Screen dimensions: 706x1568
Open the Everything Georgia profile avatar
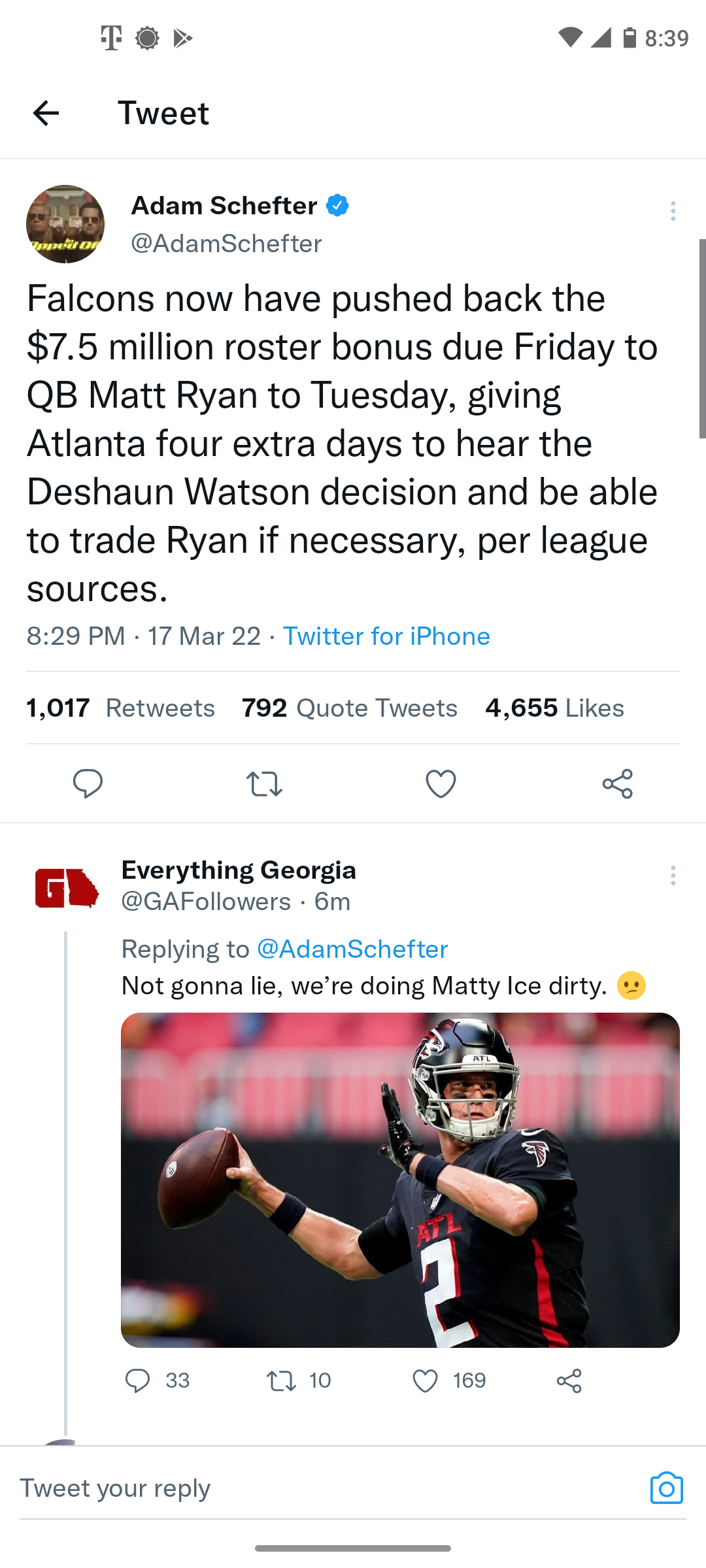click(x=65, y=889)
